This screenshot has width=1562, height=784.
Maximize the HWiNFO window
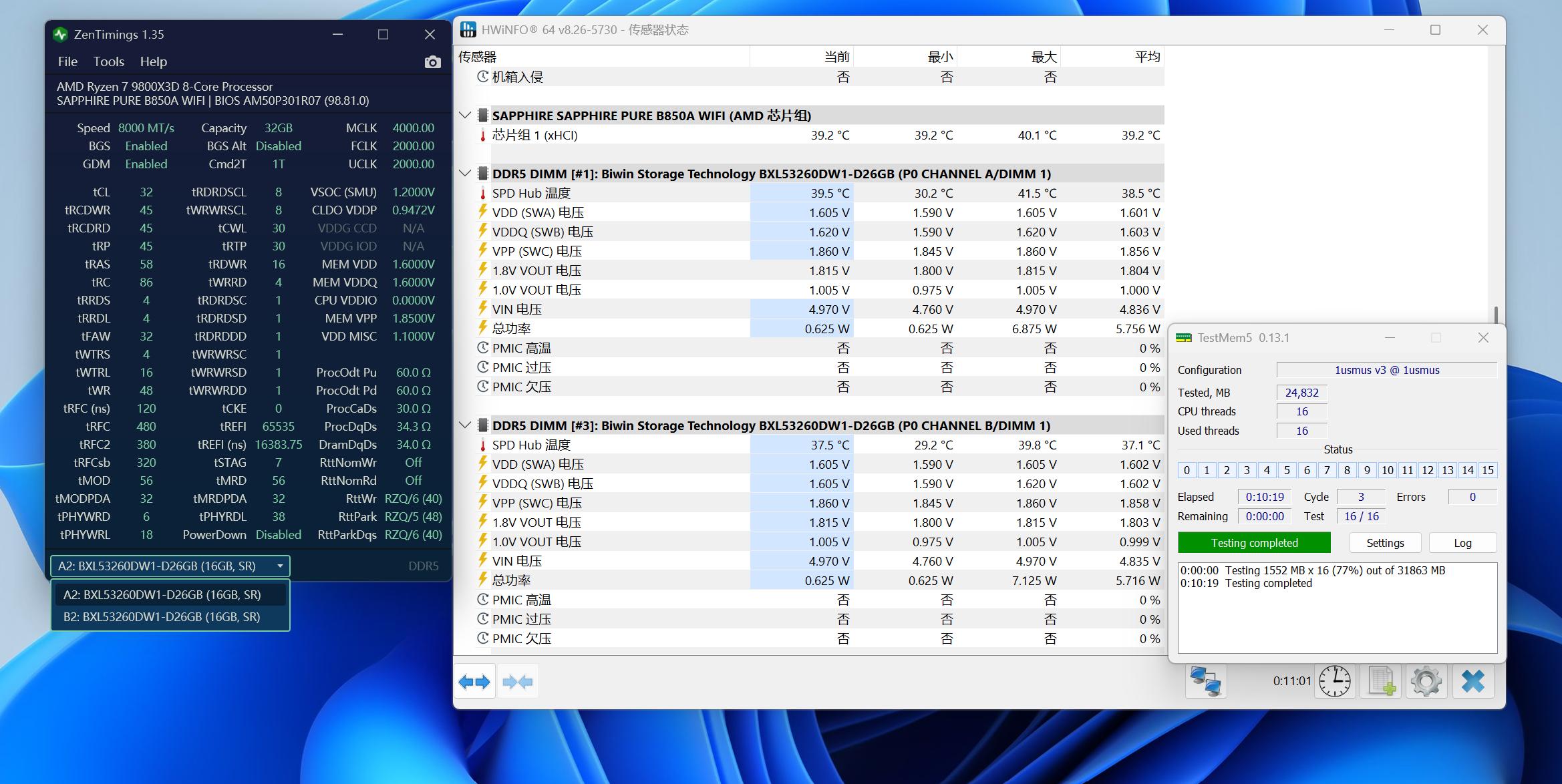[1435, 30]
